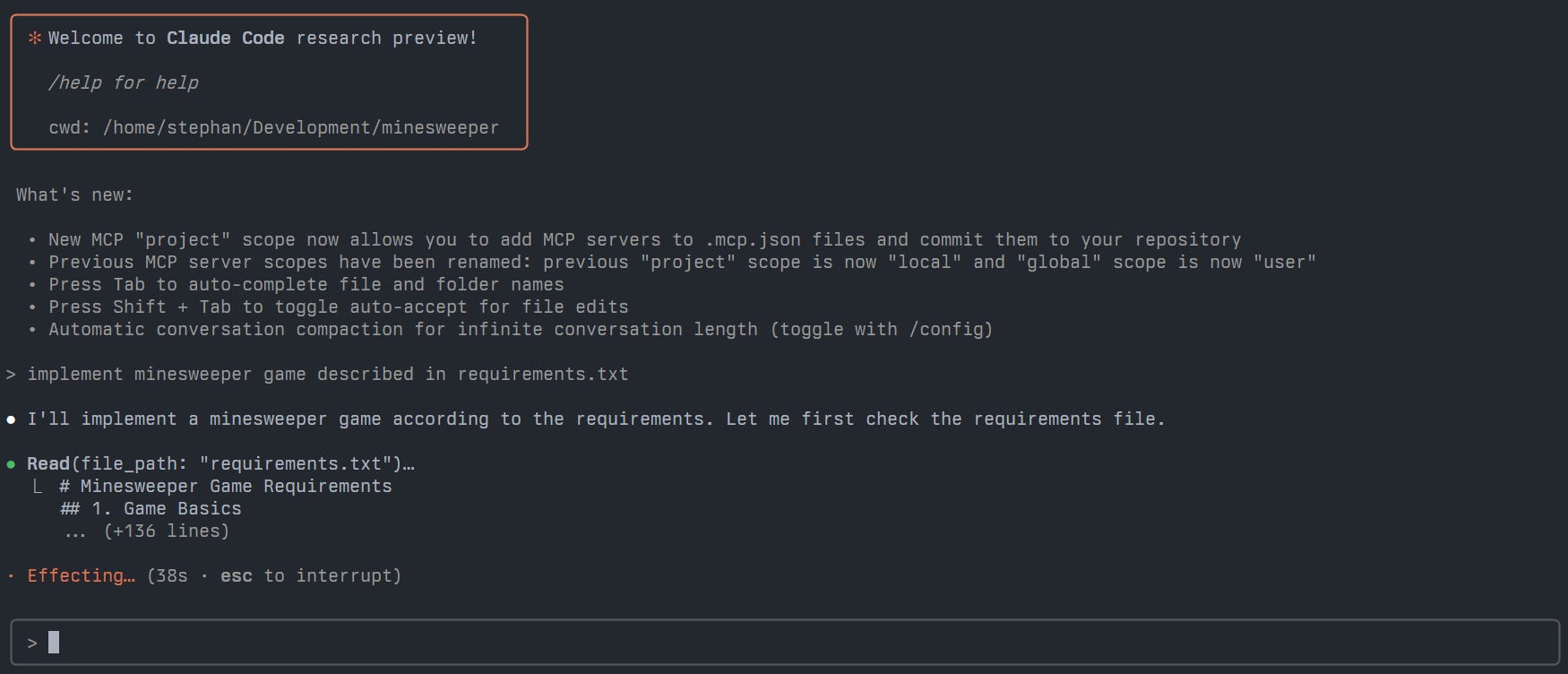Image resolution: width=1568 pixels, height=674 pixels.
Task: Click the cwd path /home/stephan/Development/minesweeper
Action: pos(301,127)
